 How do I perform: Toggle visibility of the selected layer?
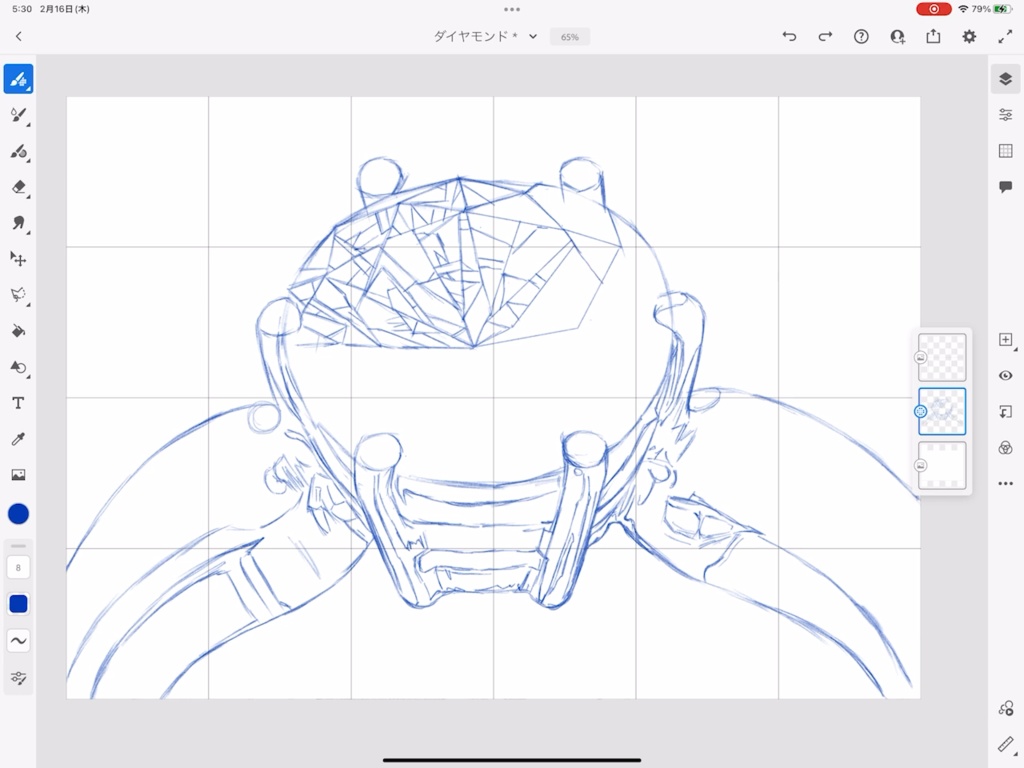click(1005, 375)
